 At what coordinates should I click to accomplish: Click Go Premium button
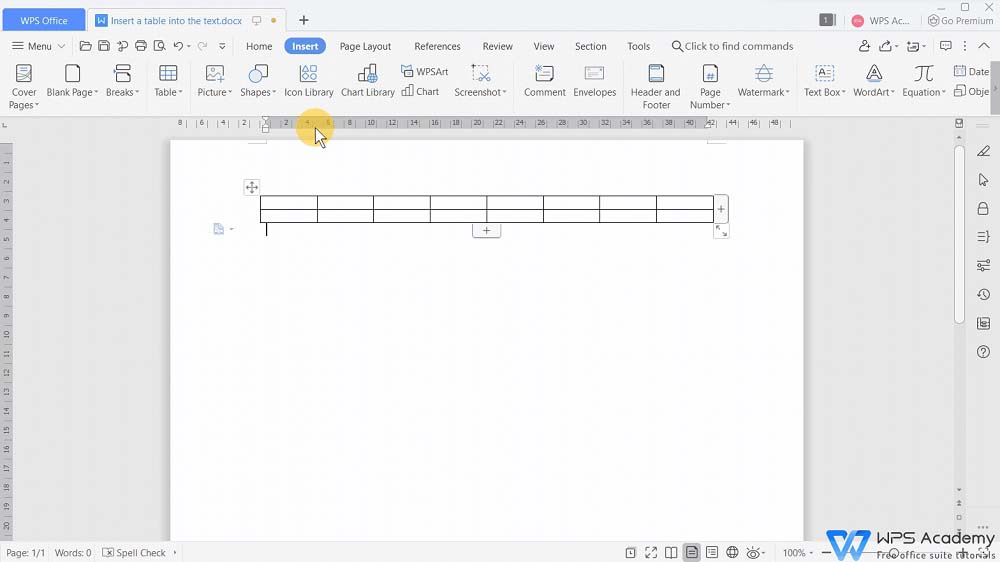click(x=960, y=20)
